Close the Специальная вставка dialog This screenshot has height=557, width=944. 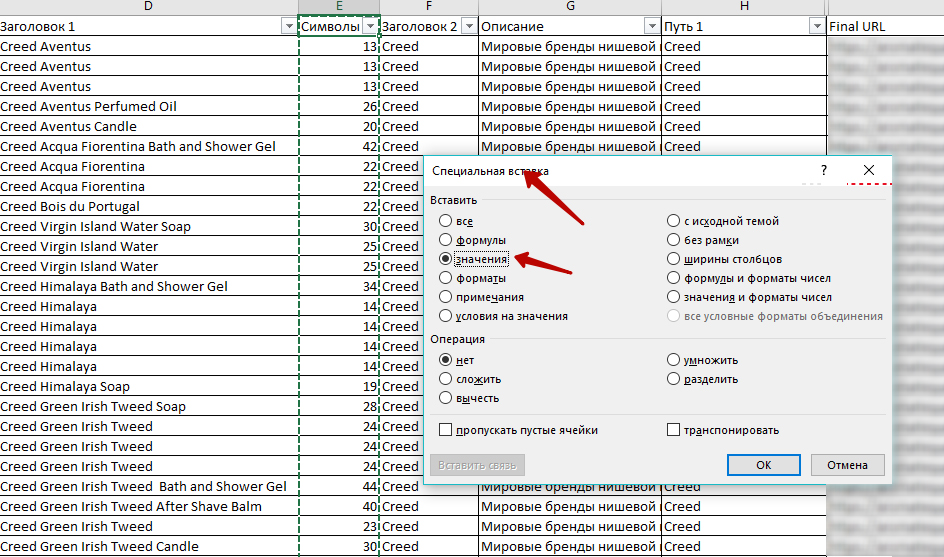pyautogui.click(x=869, y=170)
